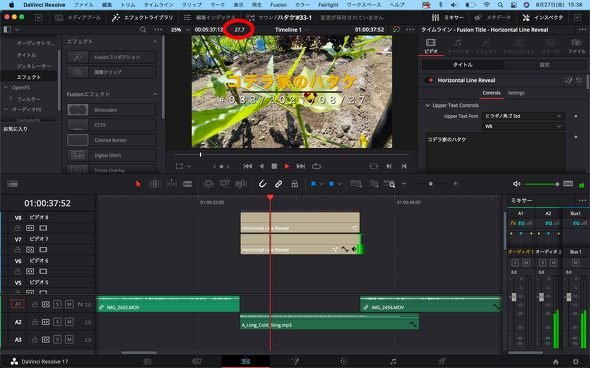The width and height of the screenshot is (590, 368).
Task: Collapse the Upper Text Controls section
Action: coord(427,105)
